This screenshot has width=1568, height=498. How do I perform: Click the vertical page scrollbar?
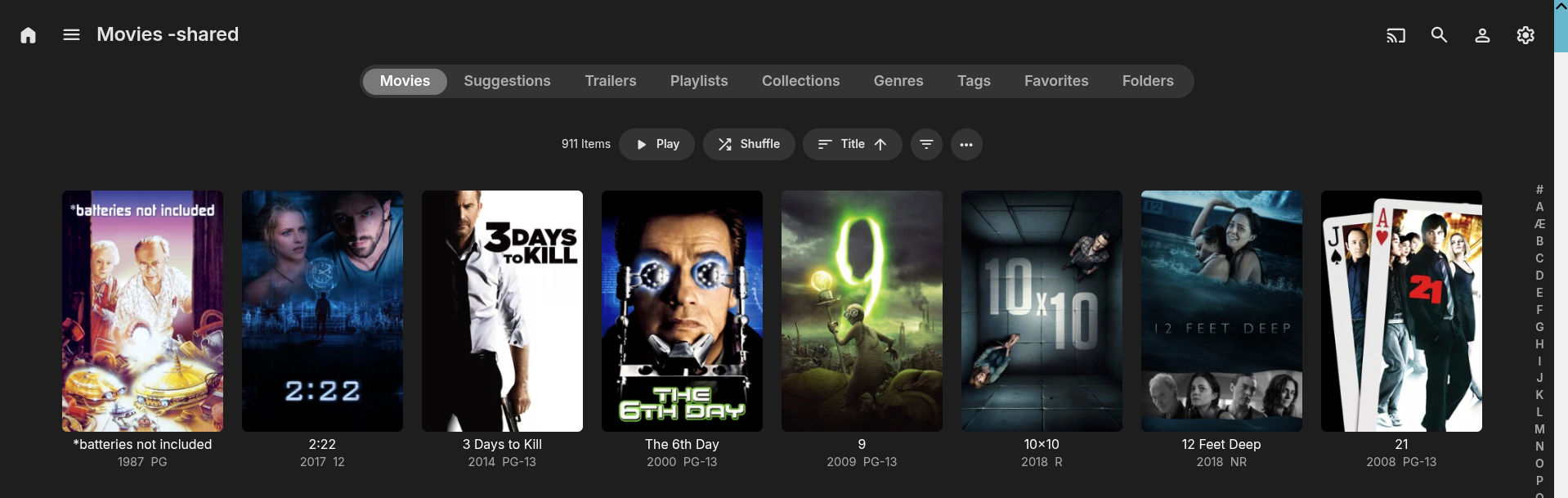[1561, 249]
